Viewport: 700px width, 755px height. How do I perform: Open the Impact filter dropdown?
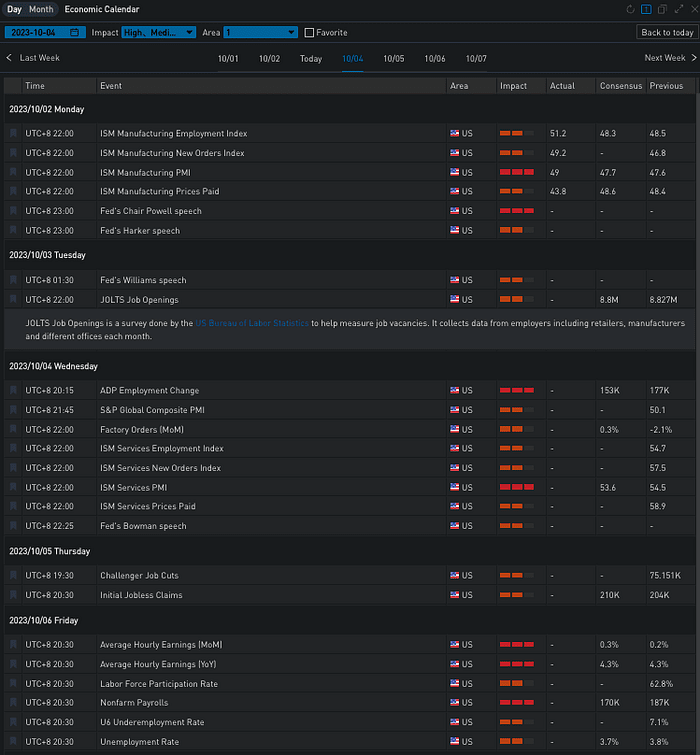[158, 32]
